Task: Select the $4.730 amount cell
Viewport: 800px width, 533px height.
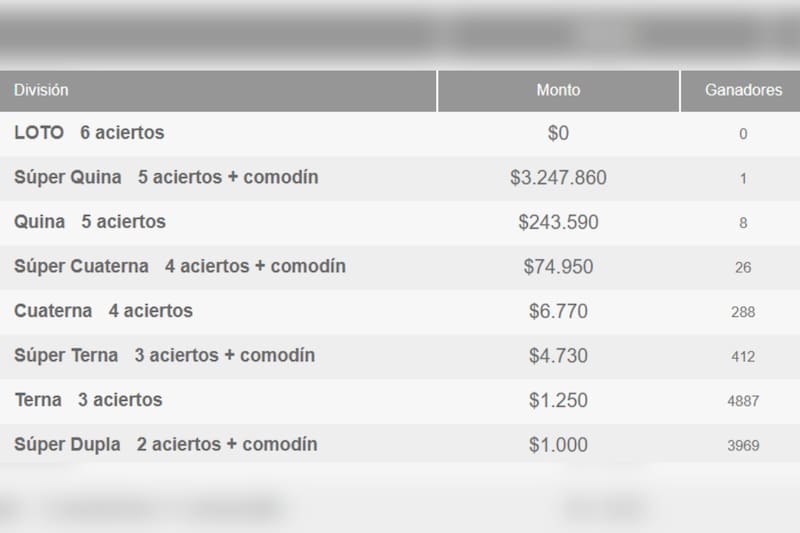Action: 558,356
